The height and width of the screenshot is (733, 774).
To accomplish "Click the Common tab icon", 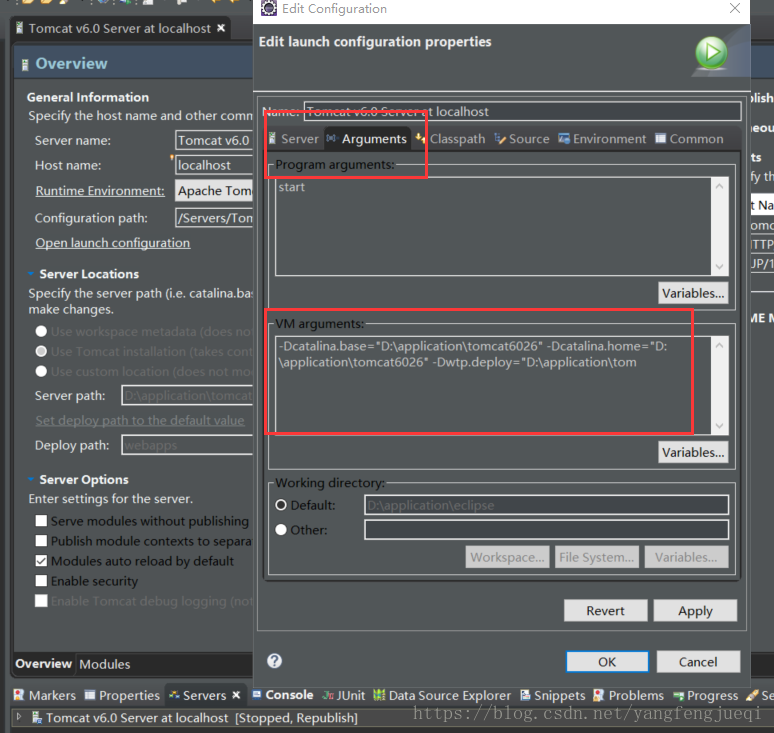I will coord(660,138).
